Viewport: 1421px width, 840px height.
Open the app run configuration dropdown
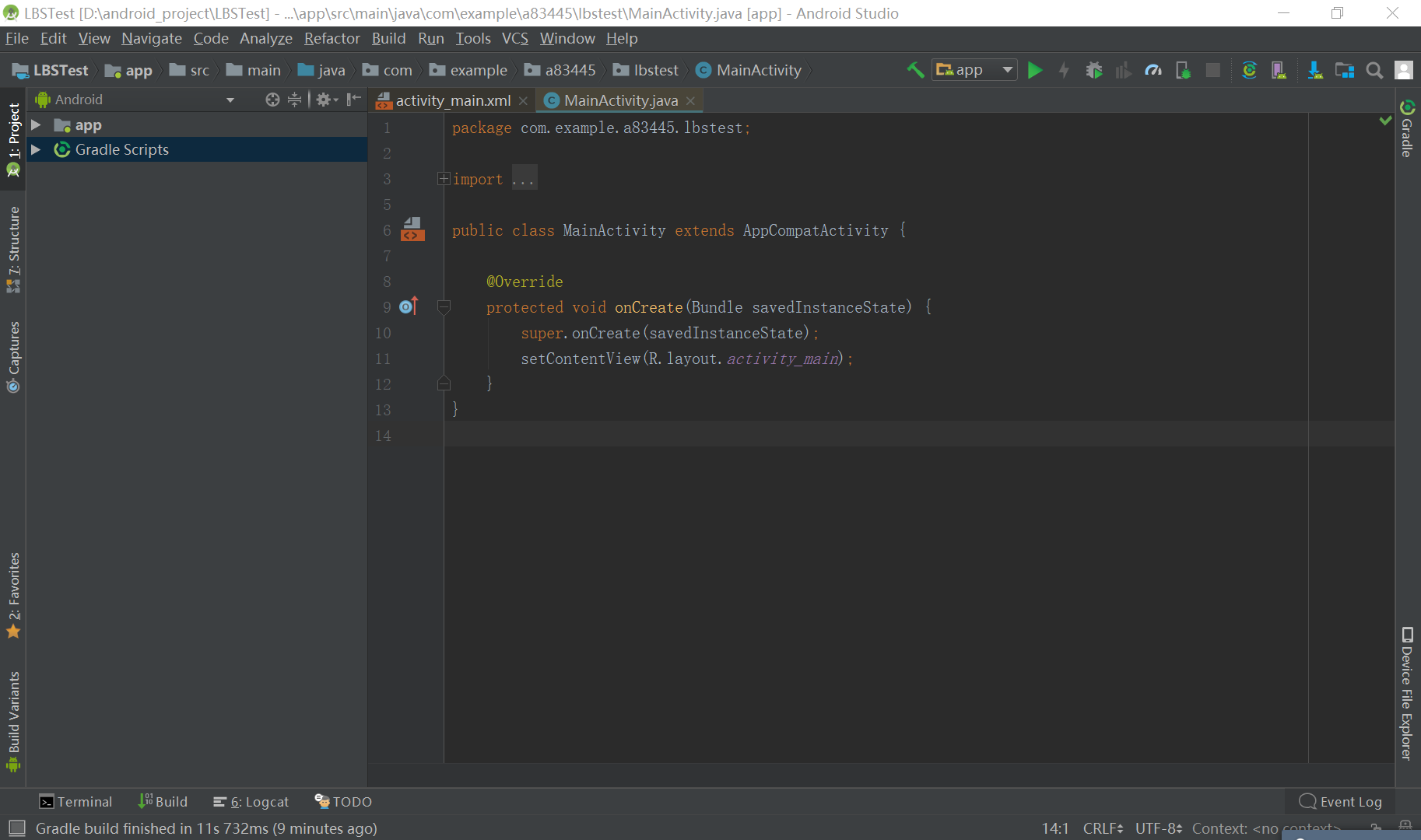click(x=974, y=70)
